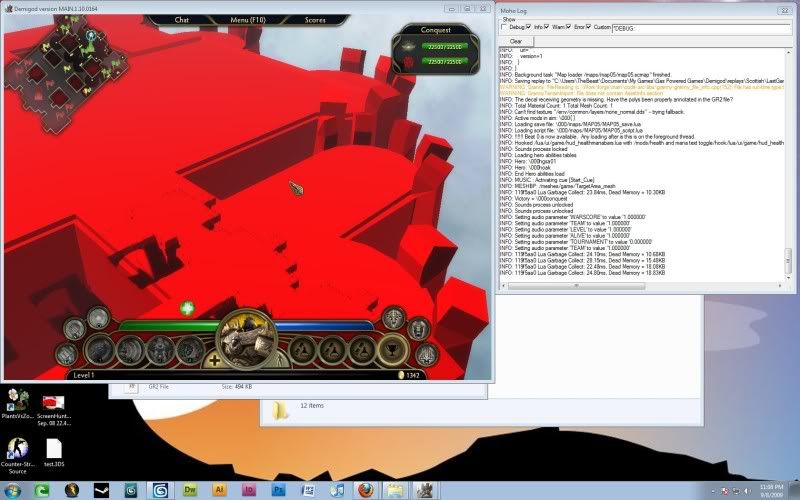Activate the leftmost large ability slot
This screenshot has width=800, height=500.
(x=100, y=350)
